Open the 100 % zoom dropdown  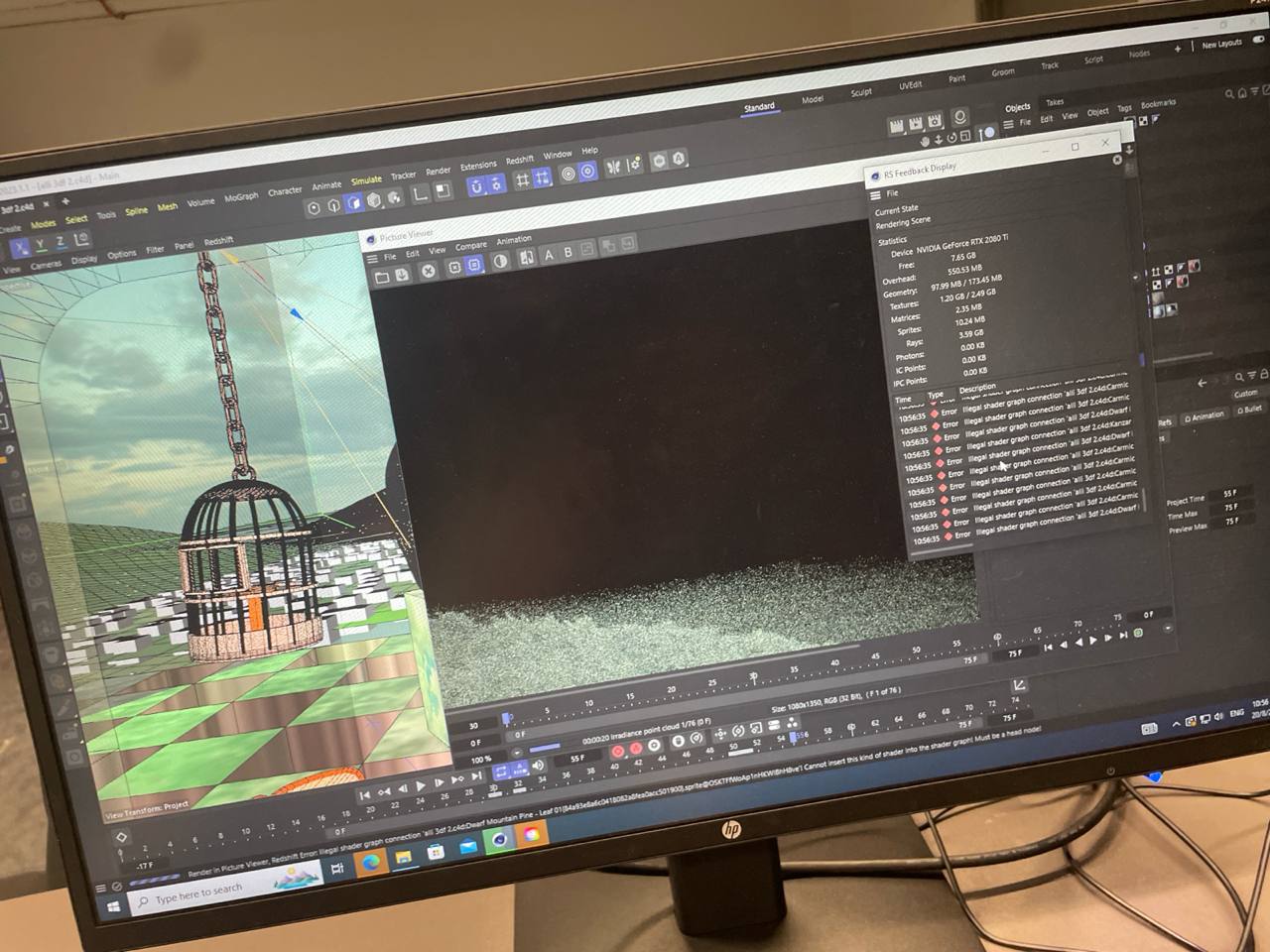(481, 759)
